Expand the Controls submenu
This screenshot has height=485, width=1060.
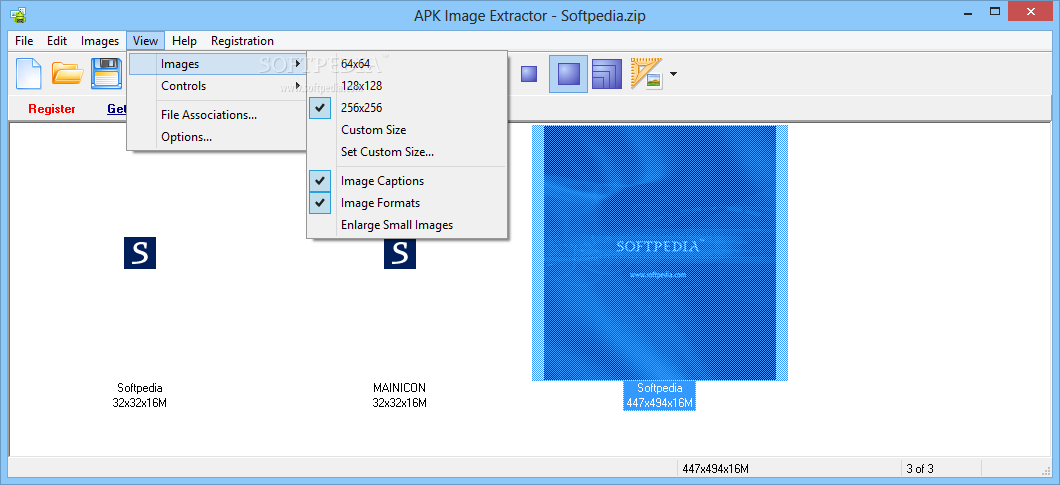point(217,86)
